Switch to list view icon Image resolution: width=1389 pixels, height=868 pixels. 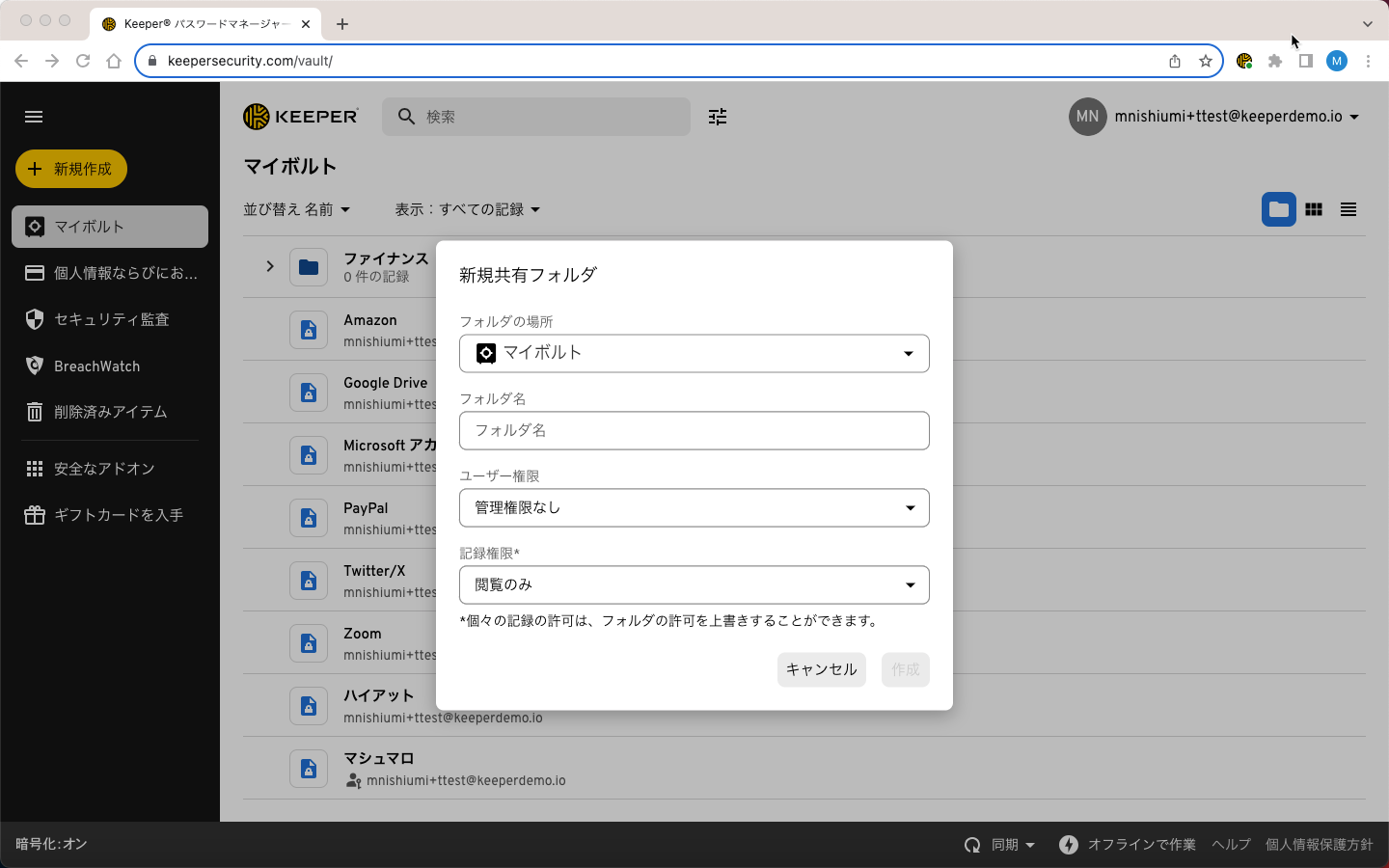click(1348, 209)
